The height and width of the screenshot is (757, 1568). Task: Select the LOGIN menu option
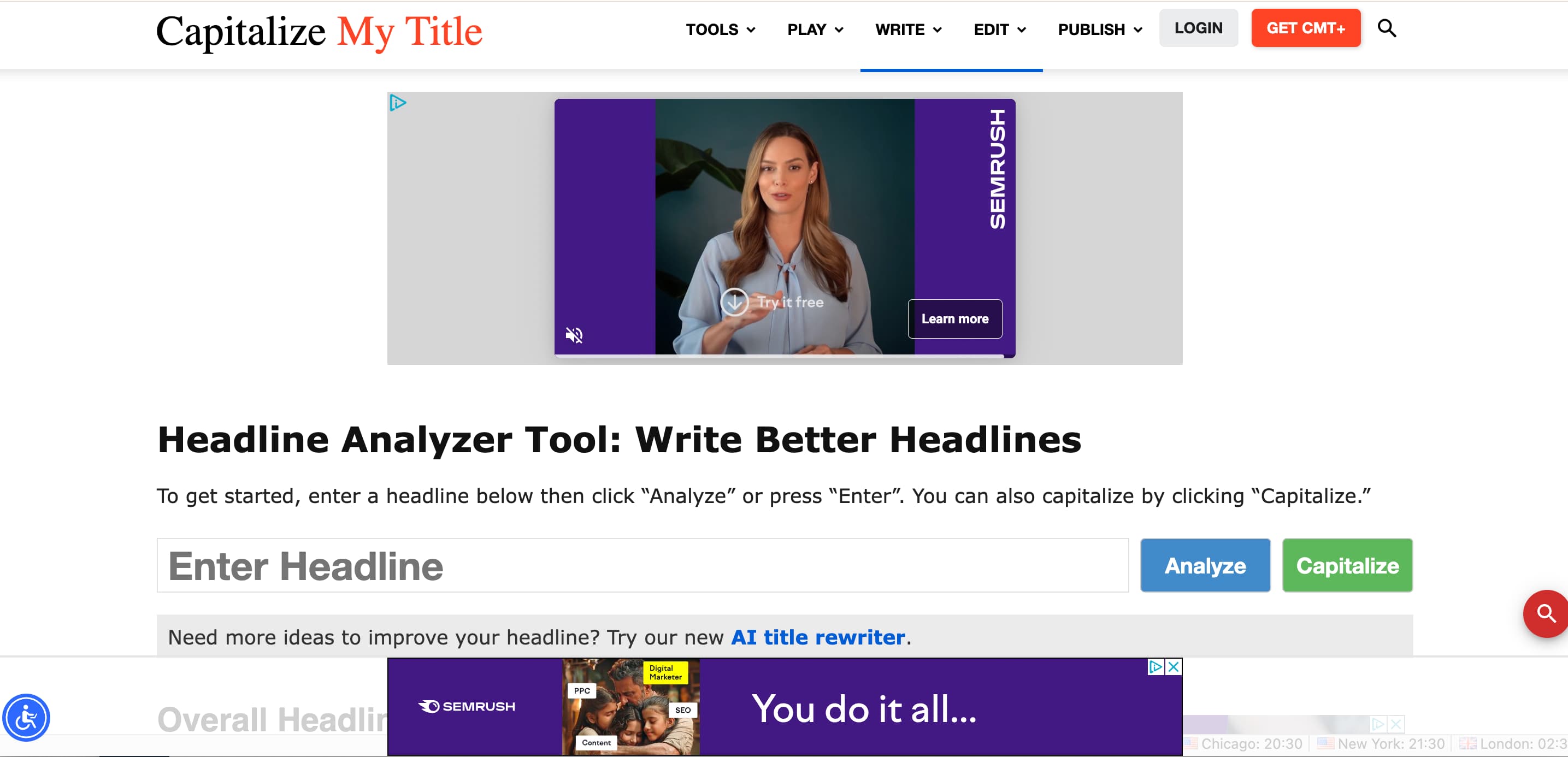1198,27
